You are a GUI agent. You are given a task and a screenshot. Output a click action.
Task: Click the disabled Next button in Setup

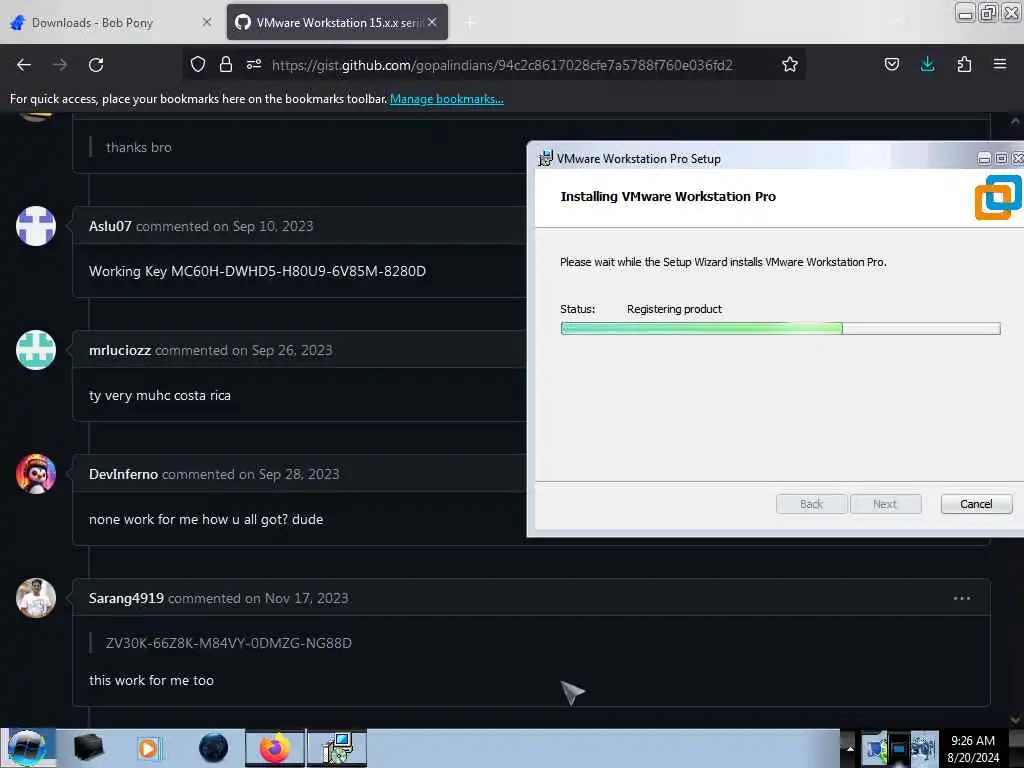click(x=886, y=504)
